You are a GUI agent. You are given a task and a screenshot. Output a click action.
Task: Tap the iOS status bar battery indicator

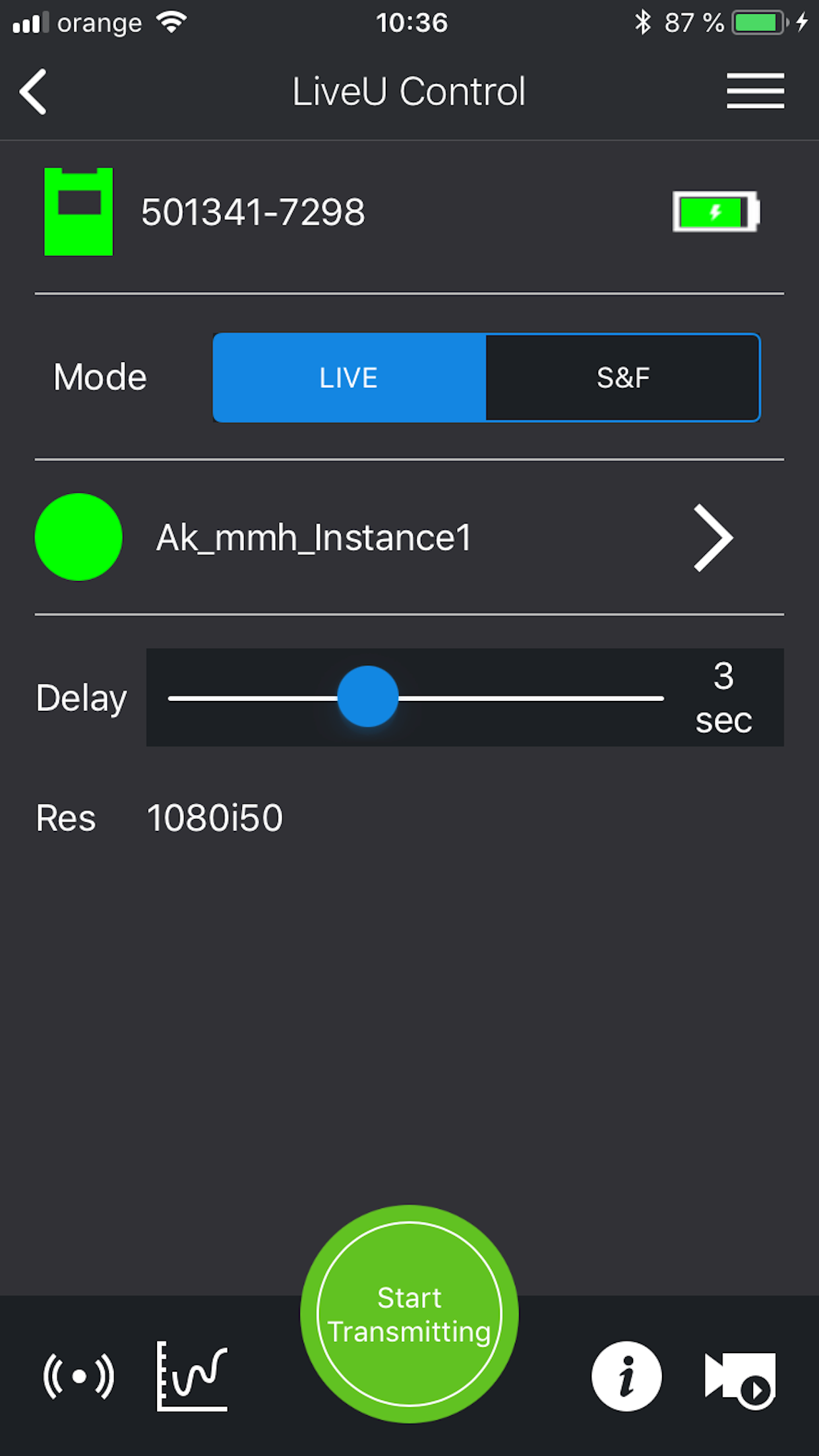click(x=760, y=23)
